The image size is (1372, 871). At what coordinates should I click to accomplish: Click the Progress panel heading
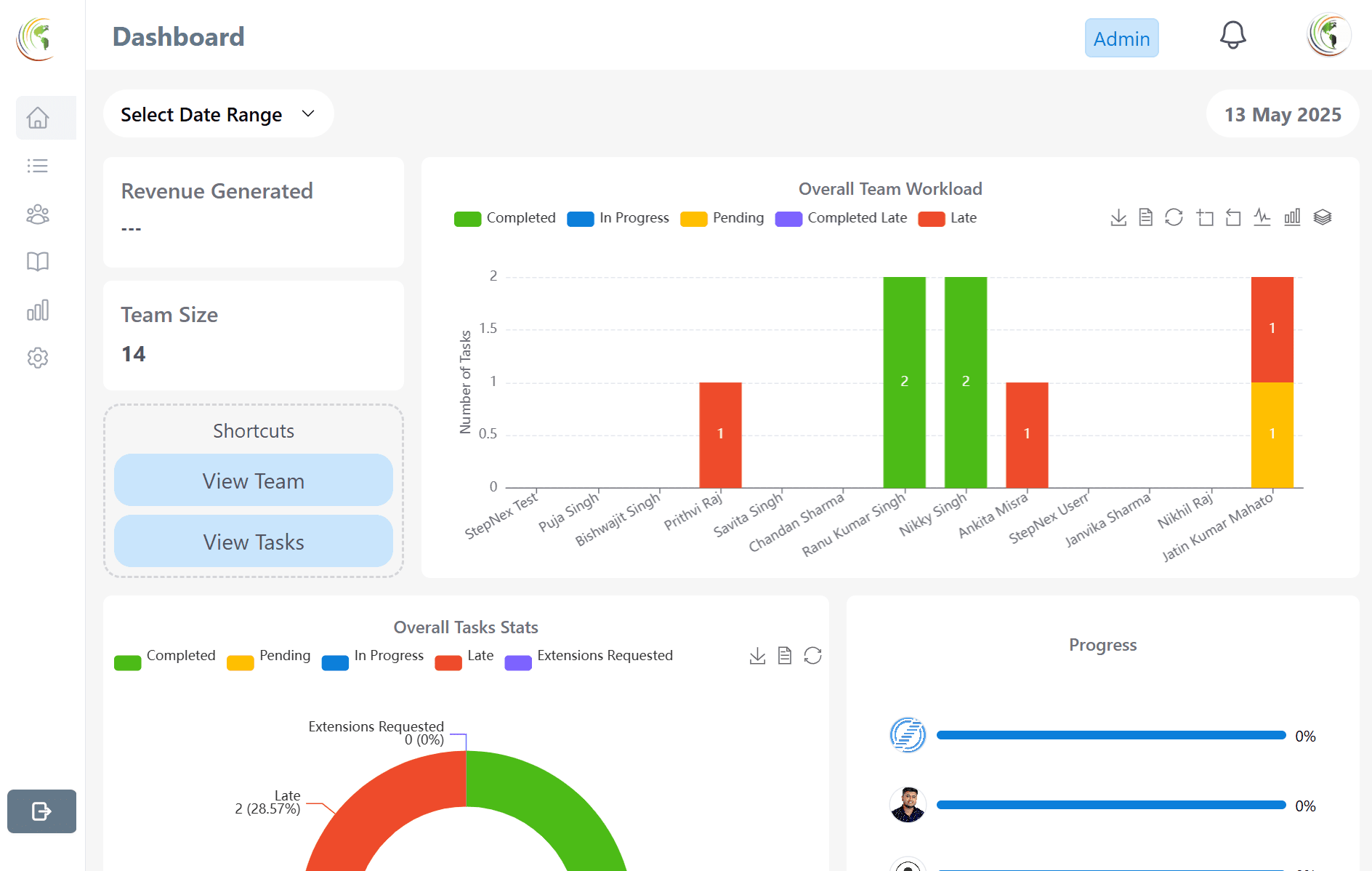pos(1102,645)
